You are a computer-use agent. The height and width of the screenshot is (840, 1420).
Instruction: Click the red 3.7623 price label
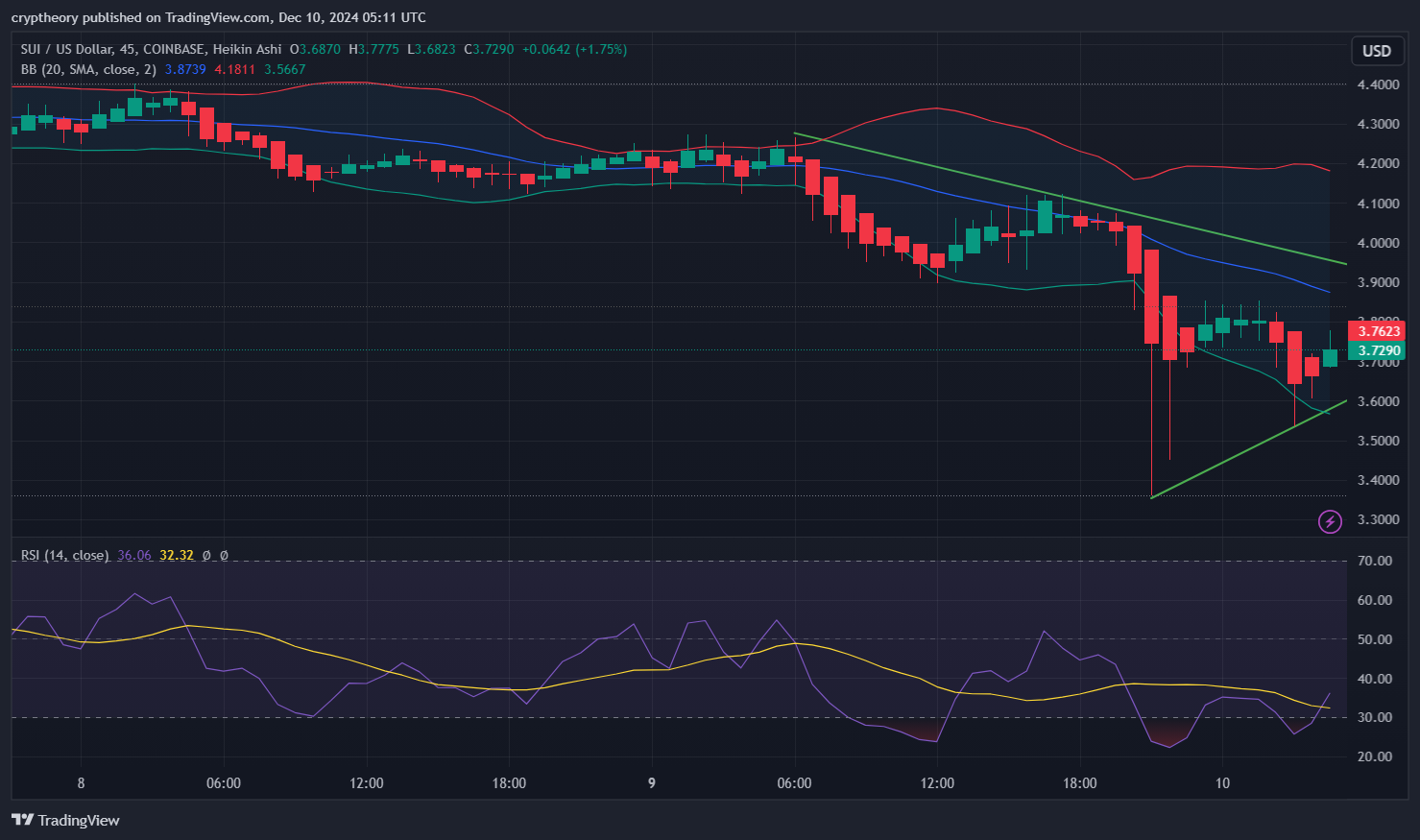click(x=1378, y=331)
